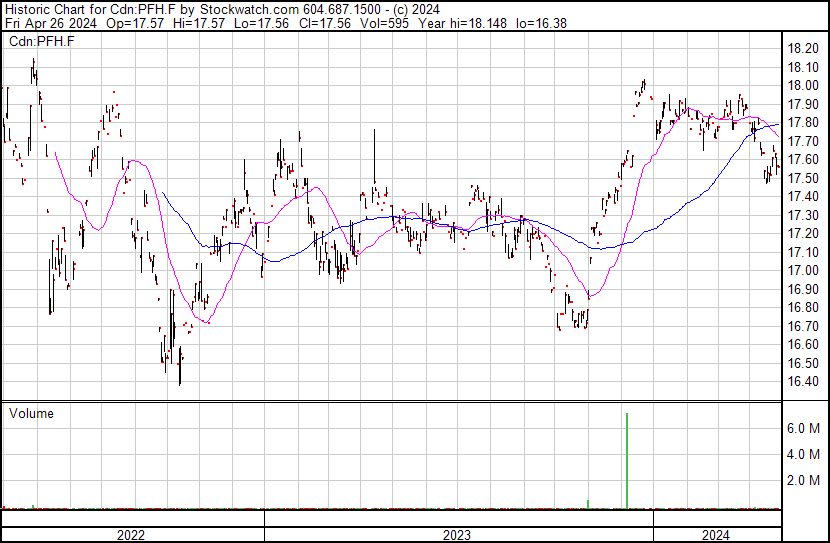Click the 6.0 M volume axis label
Viewport: 830px width, 543px height.
click(x=804, y=428)
